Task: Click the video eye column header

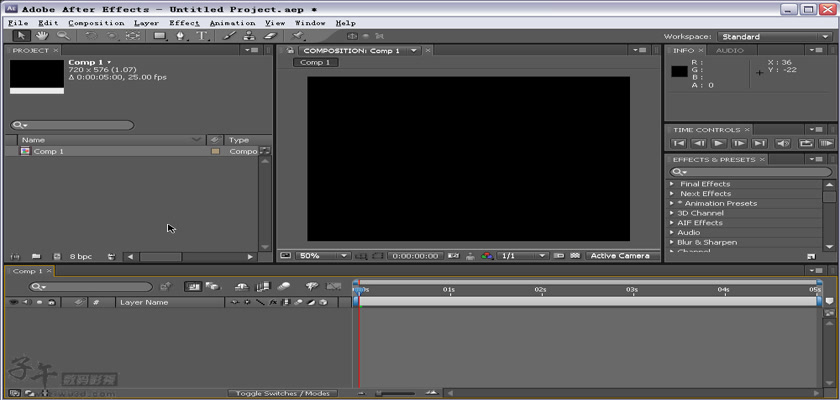Action: [x=13, y=302]
